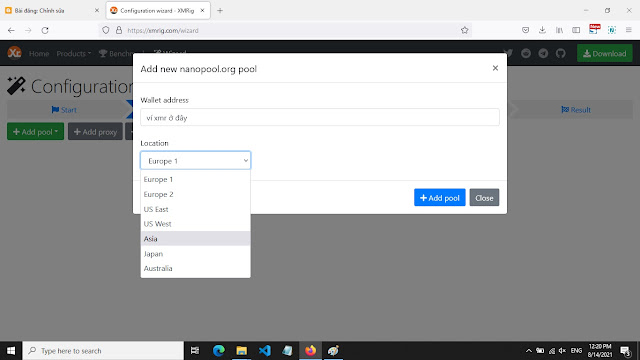Screen dimensions: 640x360
Task: Open Firefox downloads panel
Action: click(542, 30)
